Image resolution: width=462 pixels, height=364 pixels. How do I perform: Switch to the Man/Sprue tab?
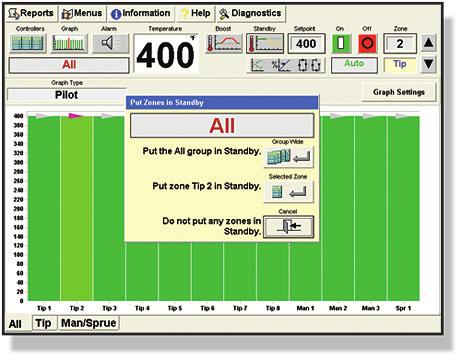89,323
